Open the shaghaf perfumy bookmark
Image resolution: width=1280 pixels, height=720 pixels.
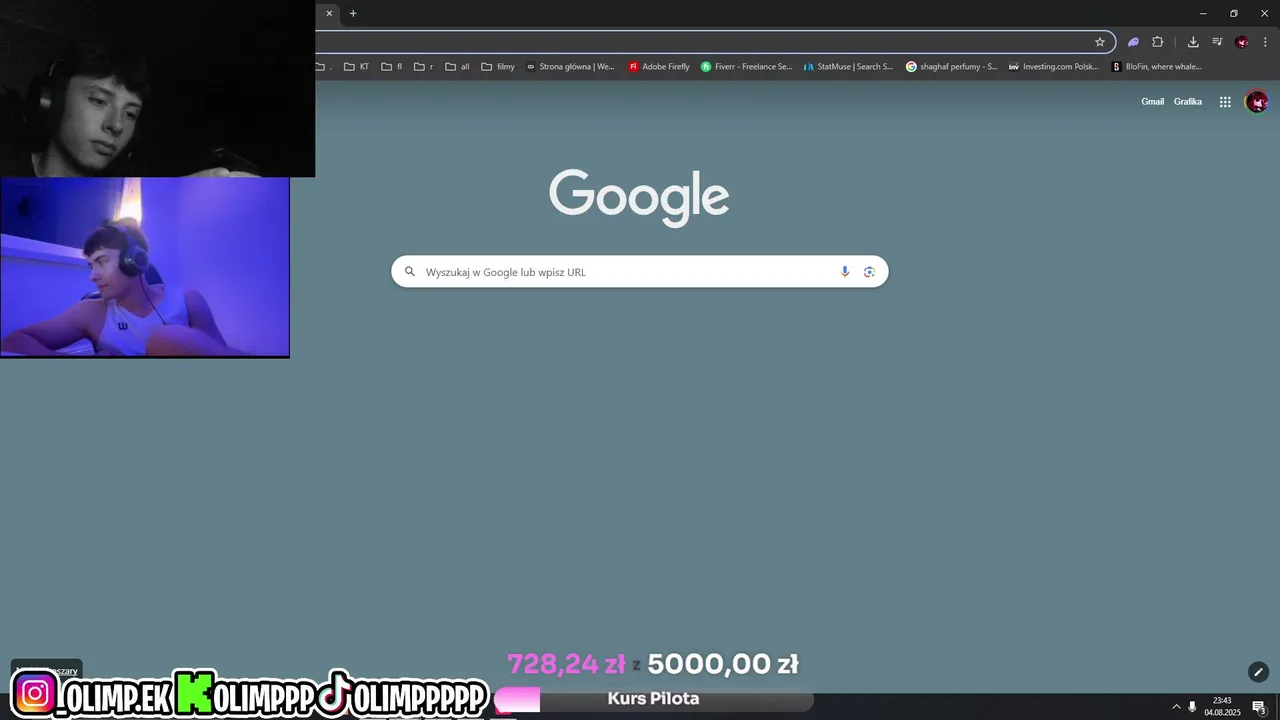(951, 67)
